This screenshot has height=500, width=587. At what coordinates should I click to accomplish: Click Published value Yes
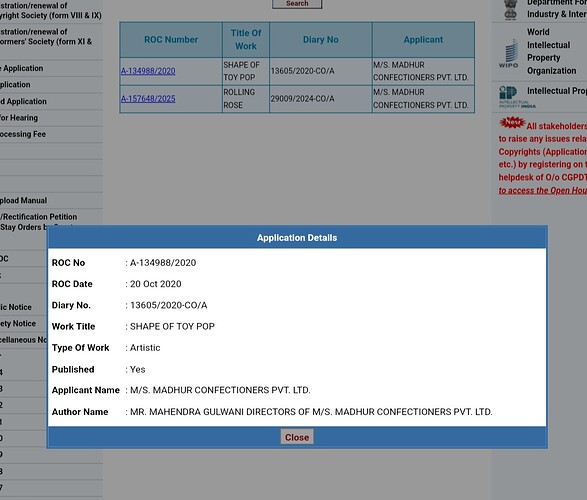[x=138, y=369]
